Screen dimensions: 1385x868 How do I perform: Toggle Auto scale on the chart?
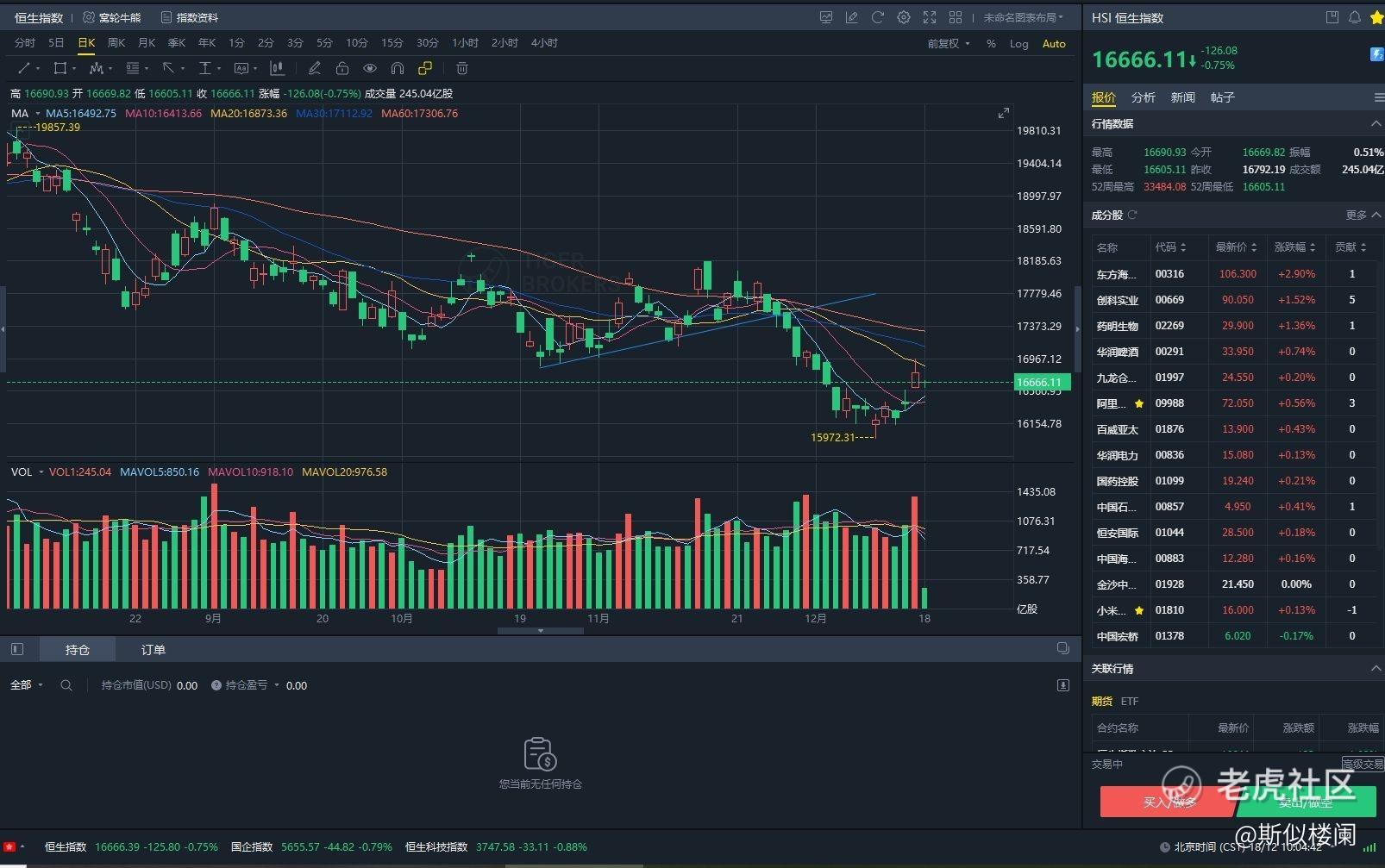pyautogui.click(x=1054, y=44)
